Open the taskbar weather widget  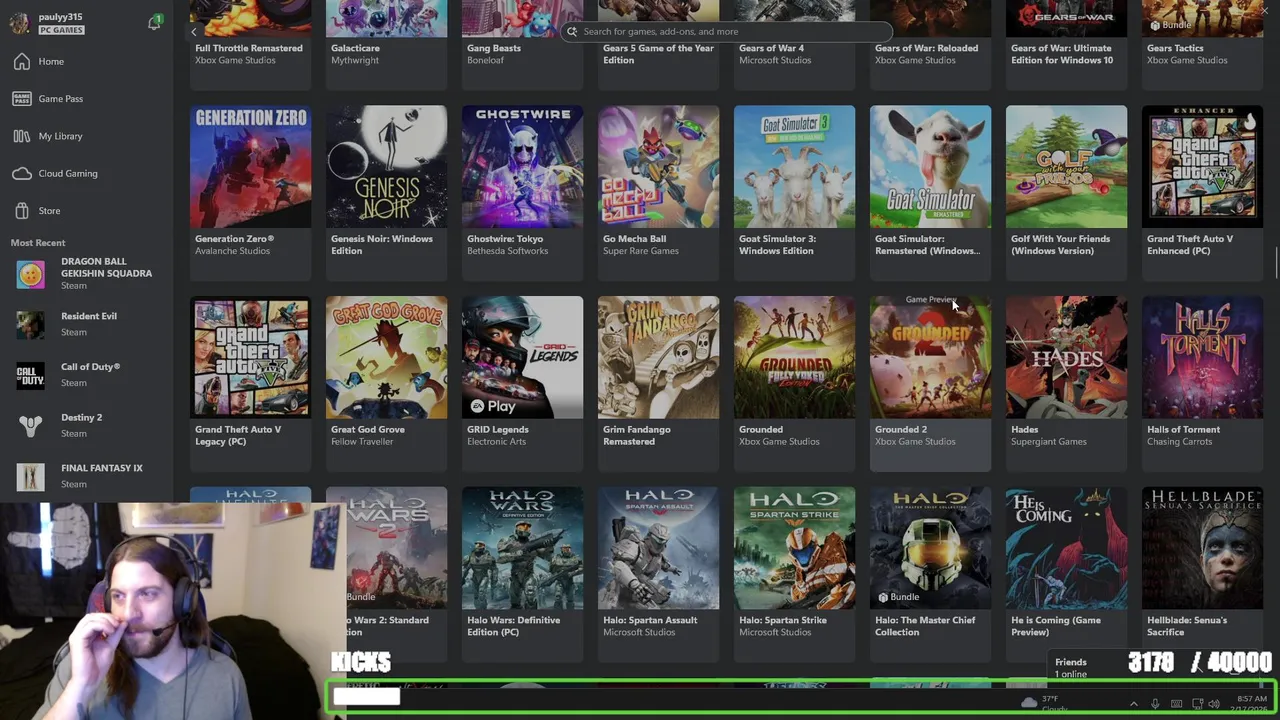[x=1044, y=703]
